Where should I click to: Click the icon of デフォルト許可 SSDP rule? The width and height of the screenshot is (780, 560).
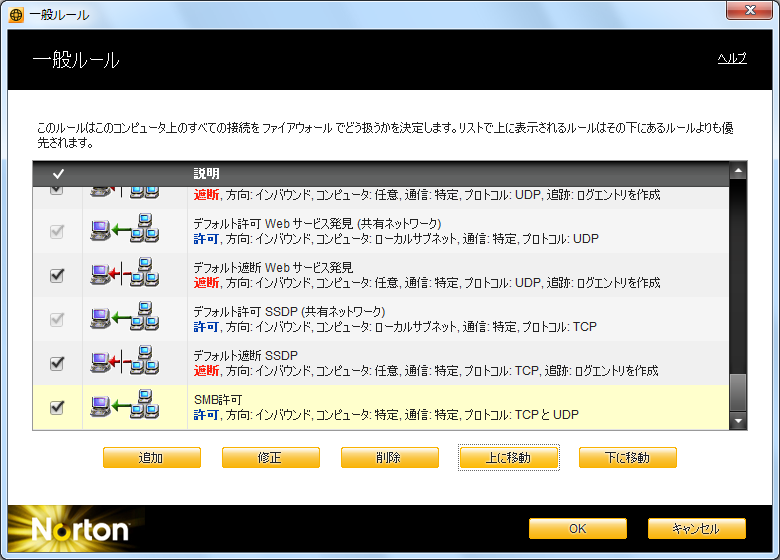(x=125, y=319)
